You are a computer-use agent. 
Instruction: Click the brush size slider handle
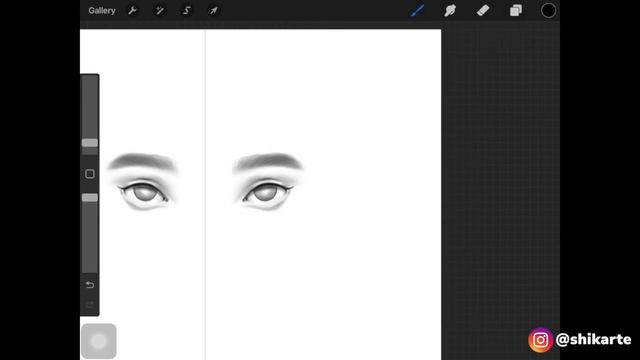90,143
